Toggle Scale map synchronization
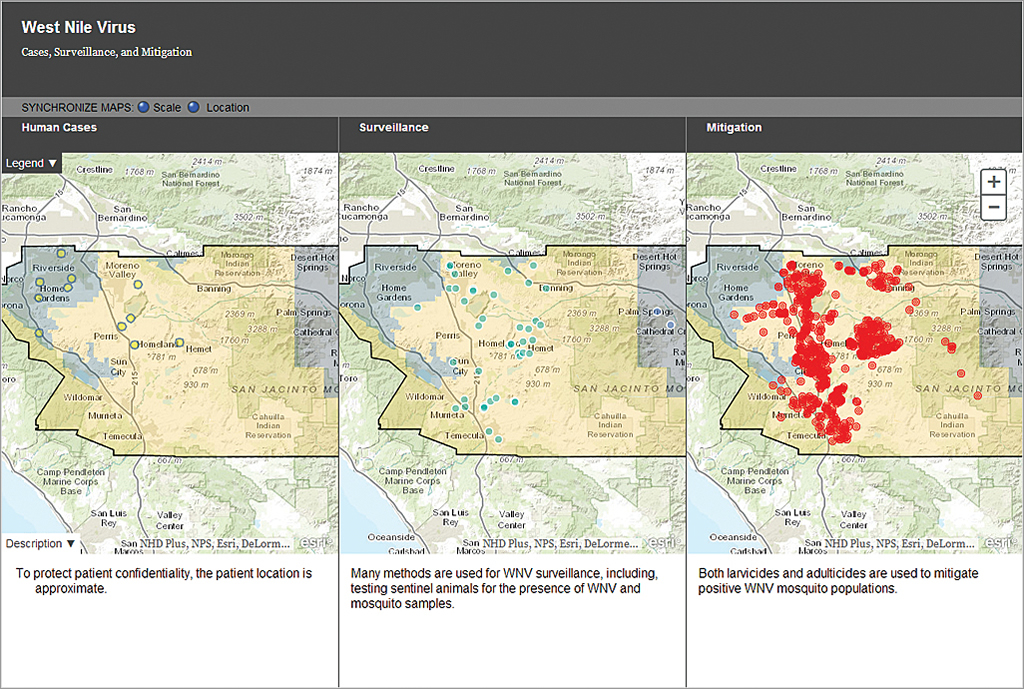 (143, 107)
